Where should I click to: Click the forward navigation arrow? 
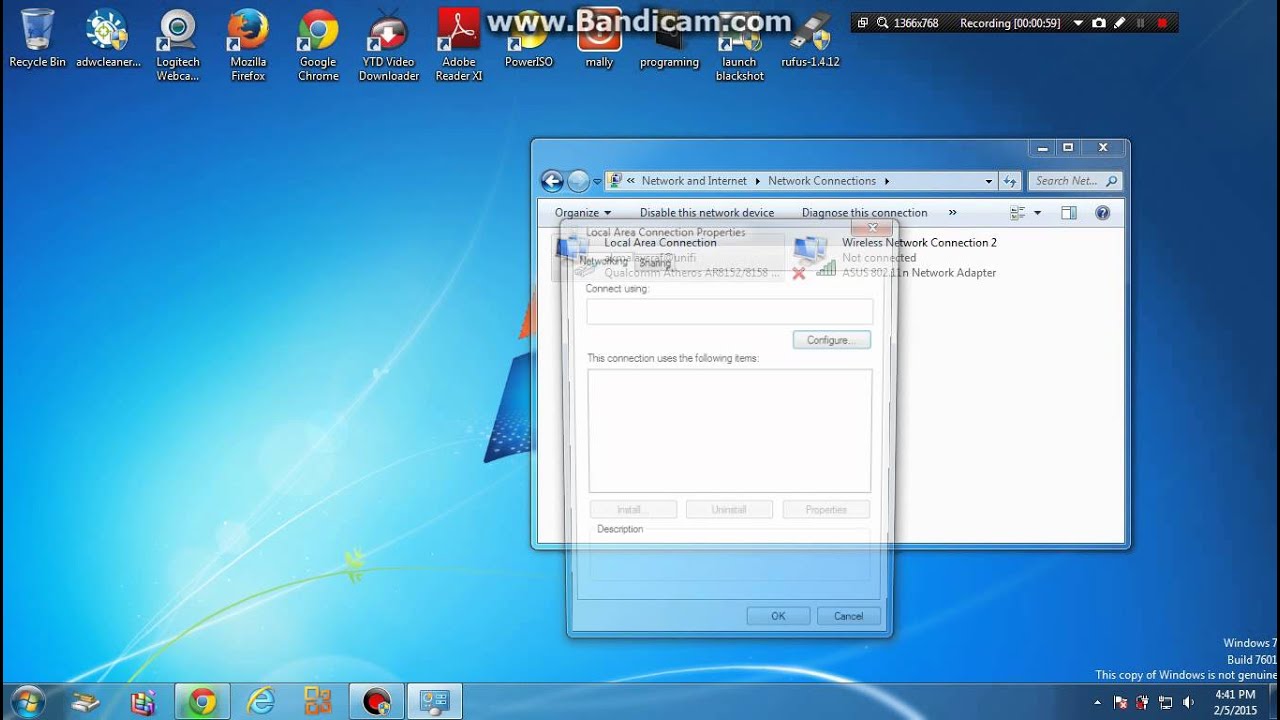click(578, 181)
